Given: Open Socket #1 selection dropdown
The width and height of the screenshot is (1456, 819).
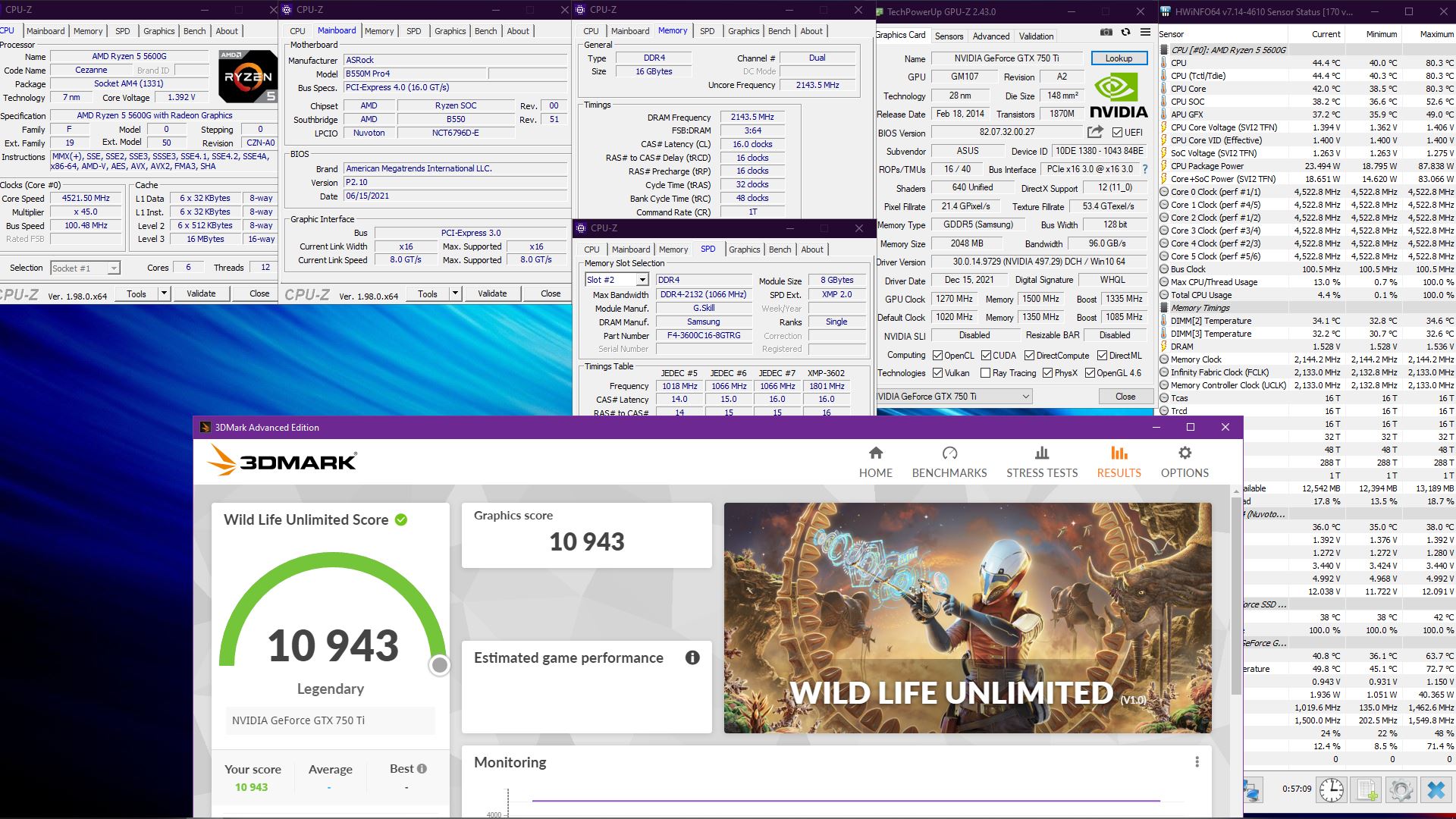Looking at the screenshot, I should click(113, 268).
